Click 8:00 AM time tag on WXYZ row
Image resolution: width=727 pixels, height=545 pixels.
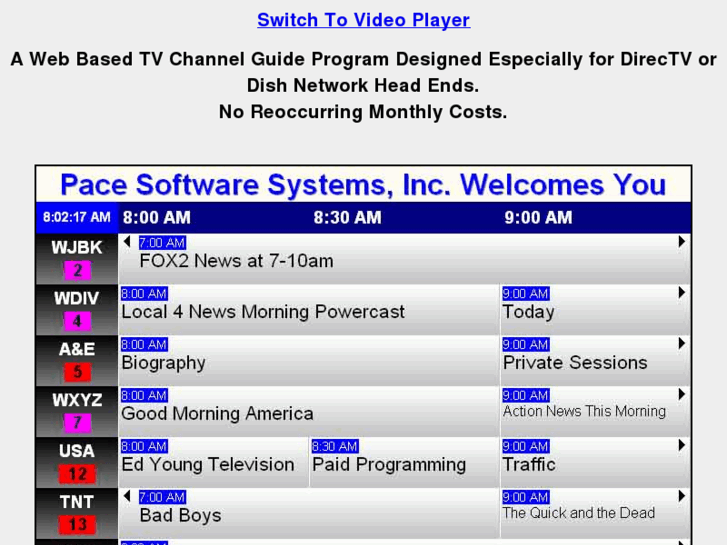tap(144, 396)
